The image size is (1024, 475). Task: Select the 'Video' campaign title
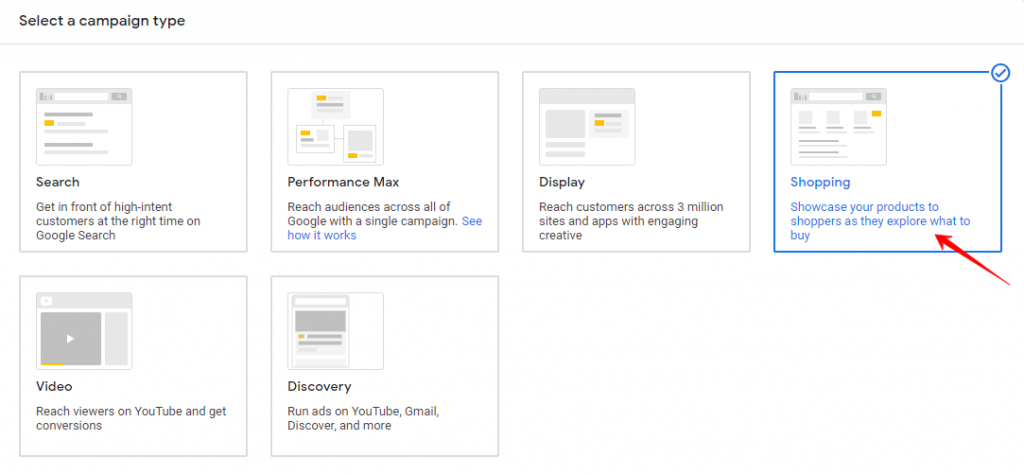[x=54, y=386]
